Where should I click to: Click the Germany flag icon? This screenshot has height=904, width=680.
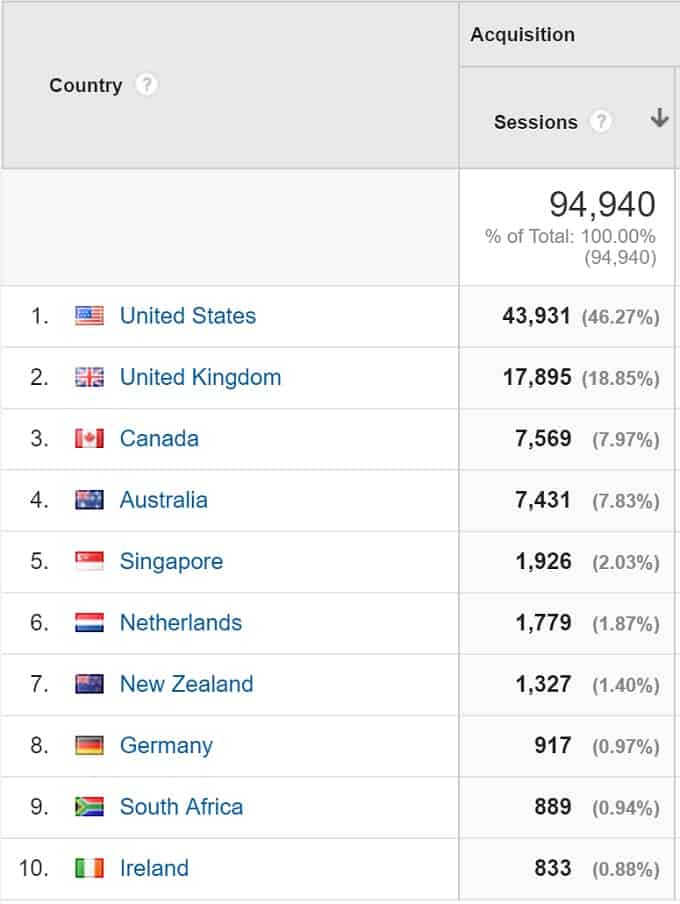point(89,745)
